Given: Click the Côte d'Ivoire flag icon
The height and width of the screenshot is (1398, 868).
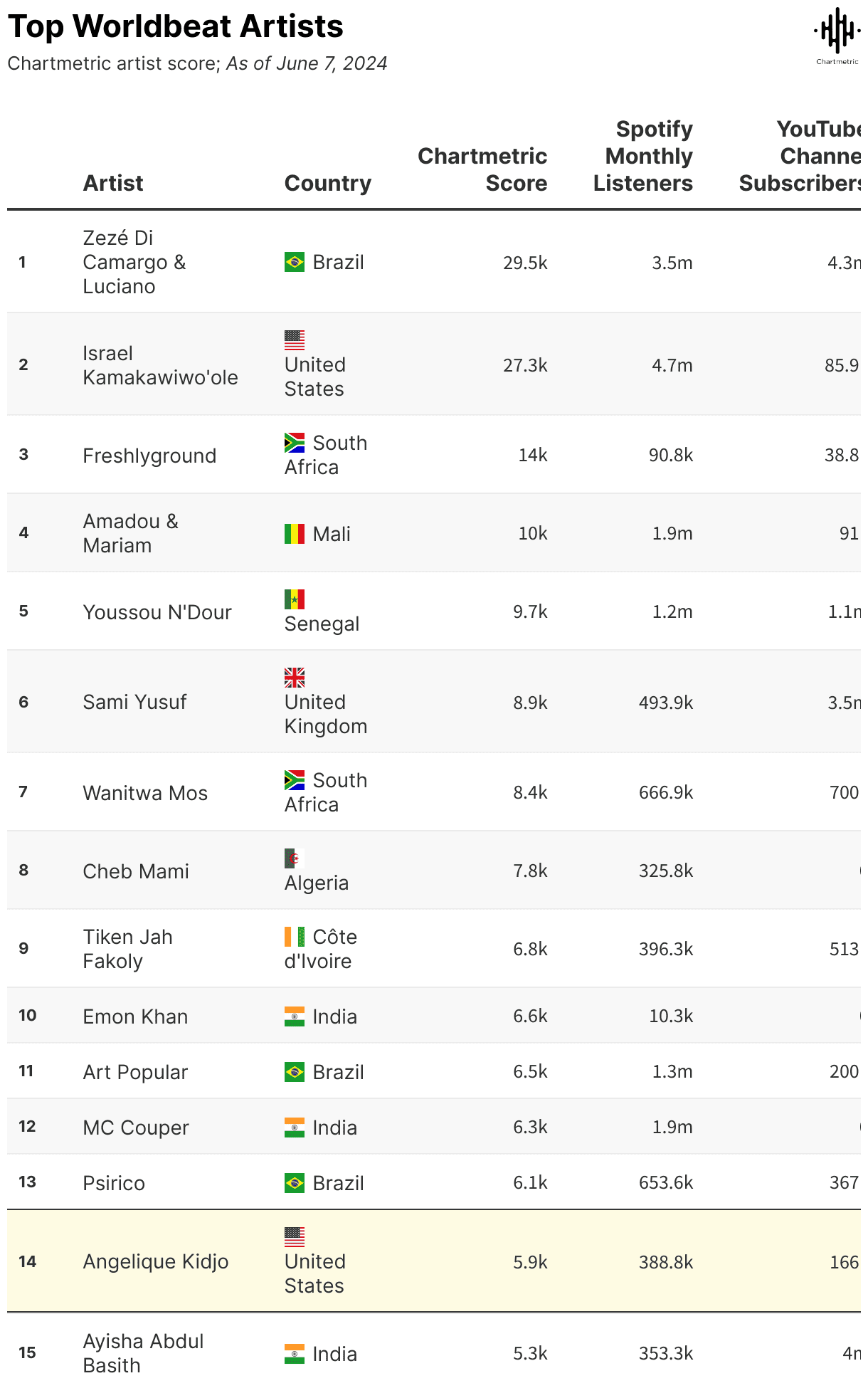Looking at the screenshot, I should point(294,937).
